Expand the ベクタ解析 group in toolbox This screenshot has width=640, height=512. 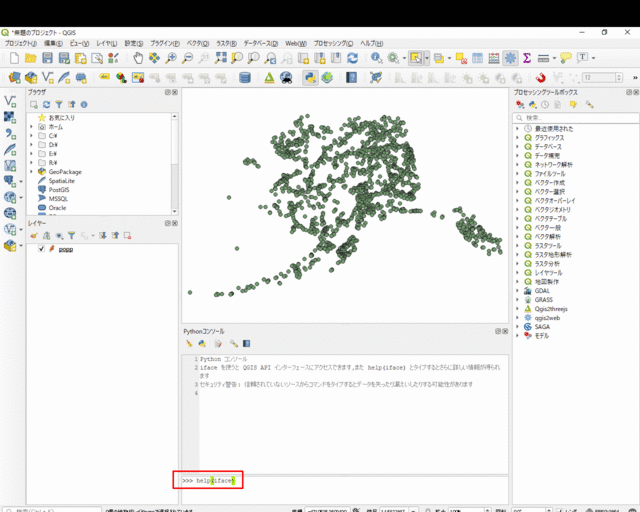[517, 236]
